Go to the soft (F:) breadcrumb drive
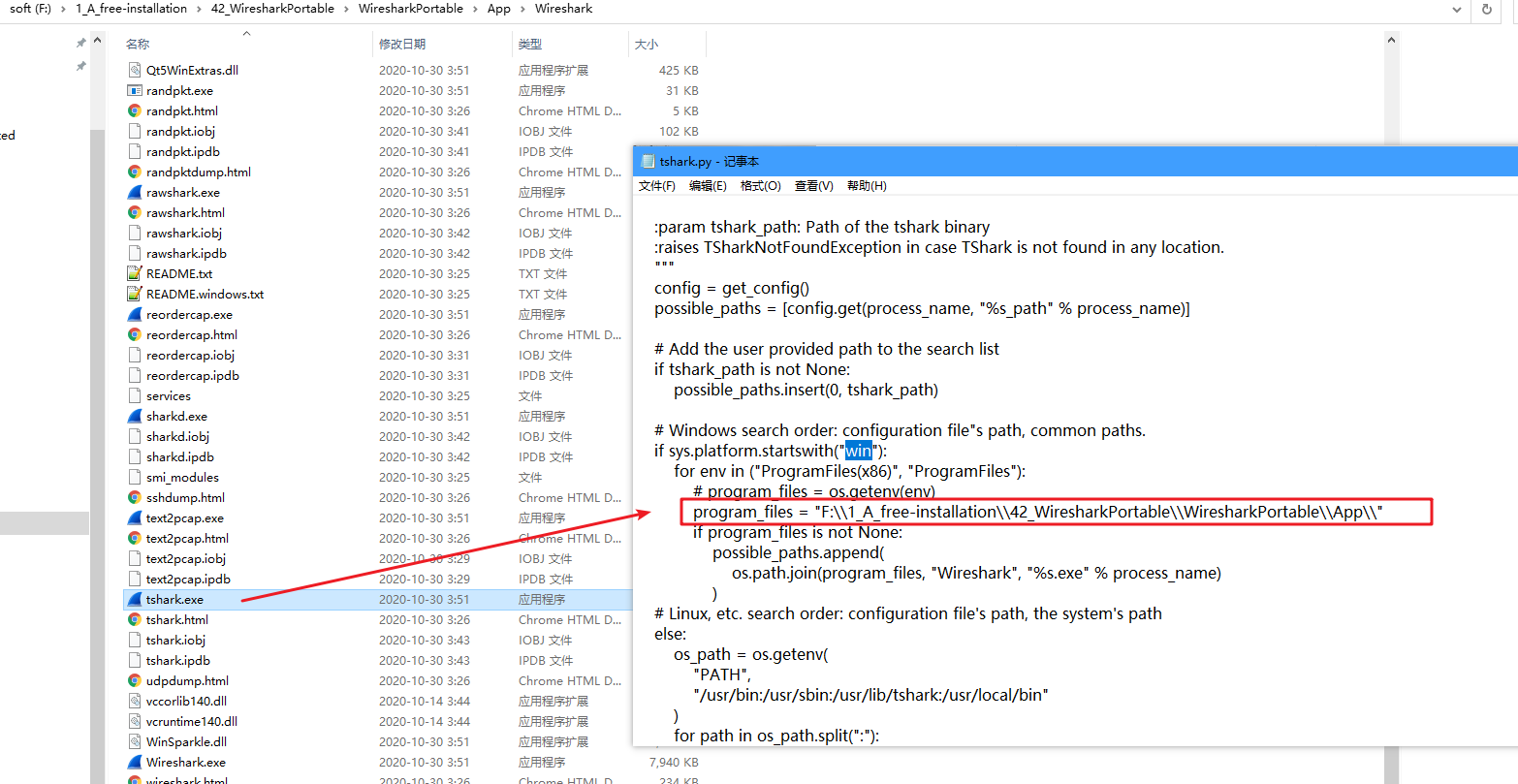 coord(30,9)
